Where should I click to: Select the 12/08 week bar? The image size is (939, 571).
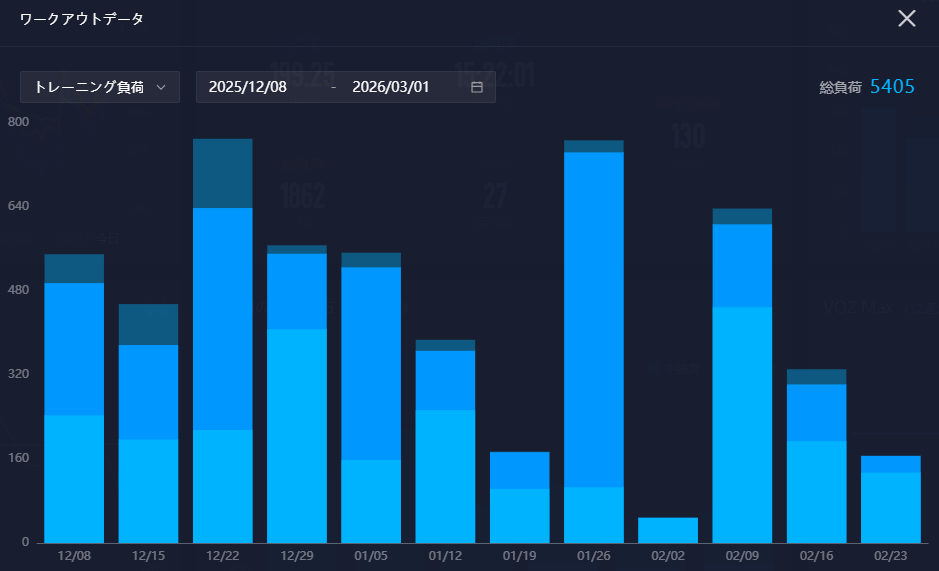pos(74,400)
